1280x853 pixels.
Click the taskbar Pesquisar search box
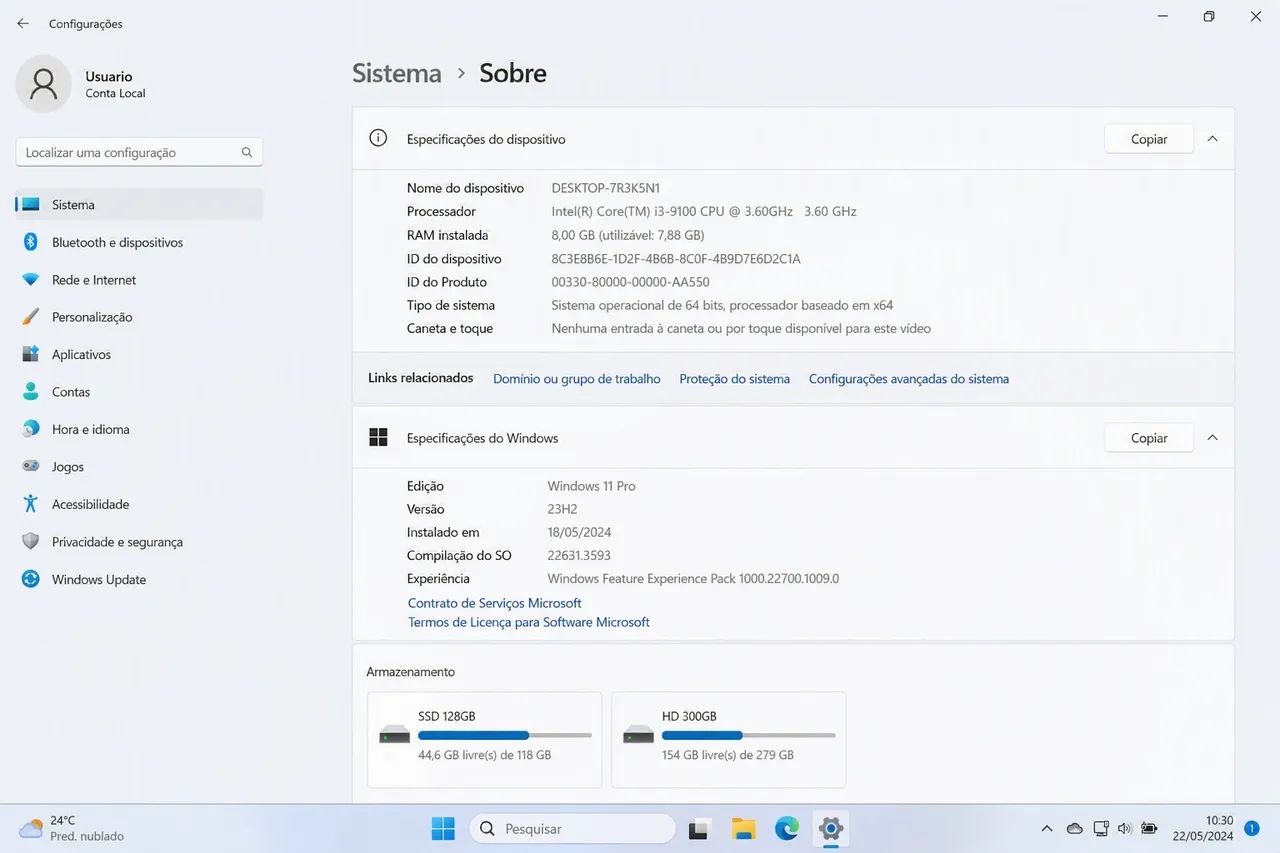click(x=573, y=828)
